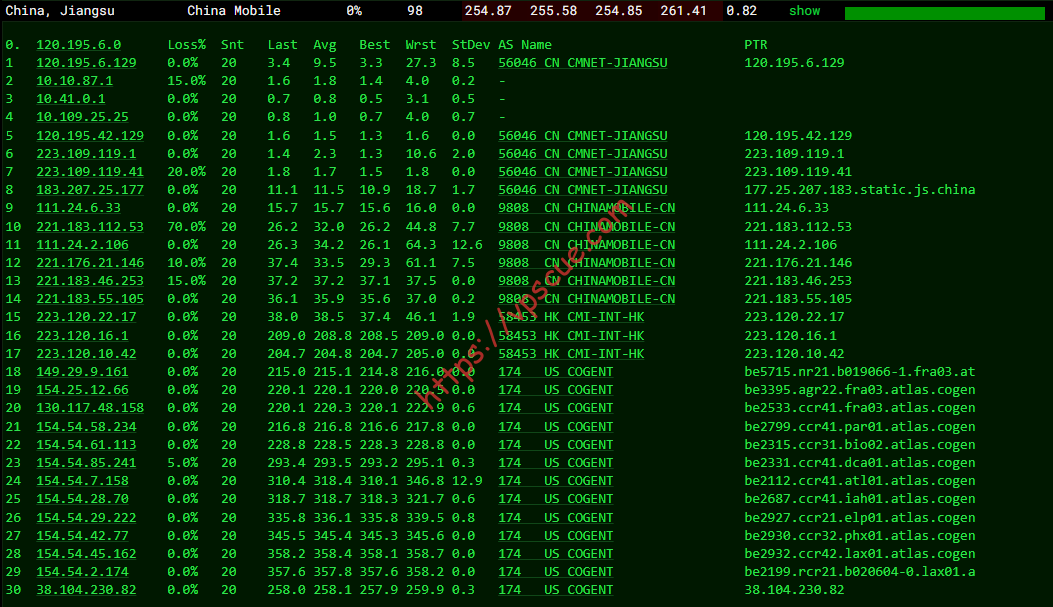This screenshot has height=607, width=1053.
Task: Select the 'China Mobile' carrier text
Action: 234,11
